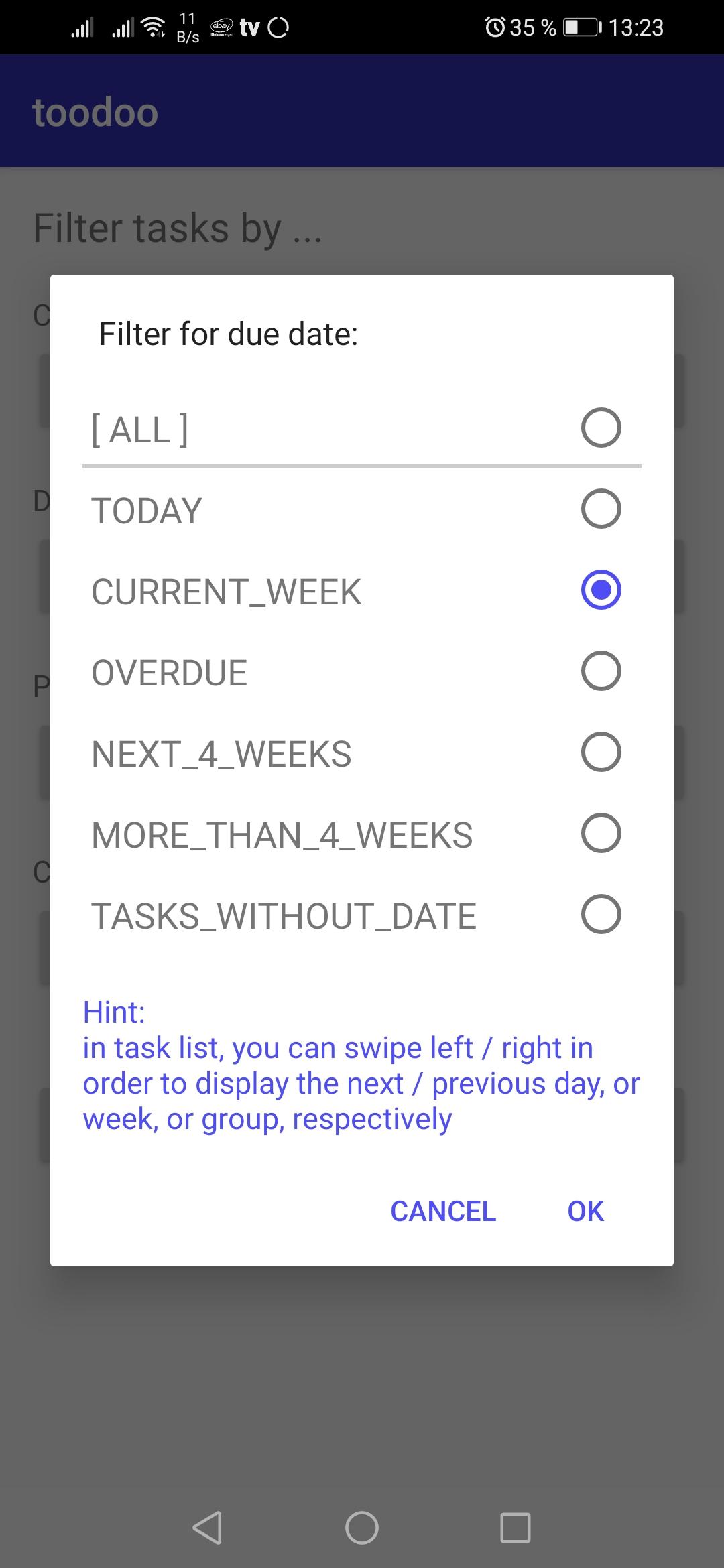Tap the Android back navigation icon
This screenshot has width=724, height=1568.
(208, 1528)
